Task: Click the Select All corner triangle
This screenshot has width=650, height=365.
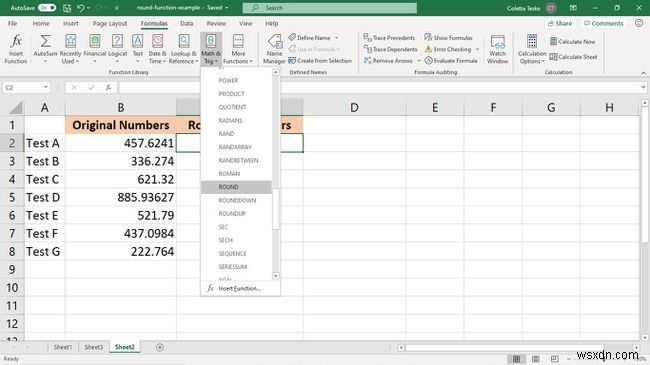Action: (15, 108)
